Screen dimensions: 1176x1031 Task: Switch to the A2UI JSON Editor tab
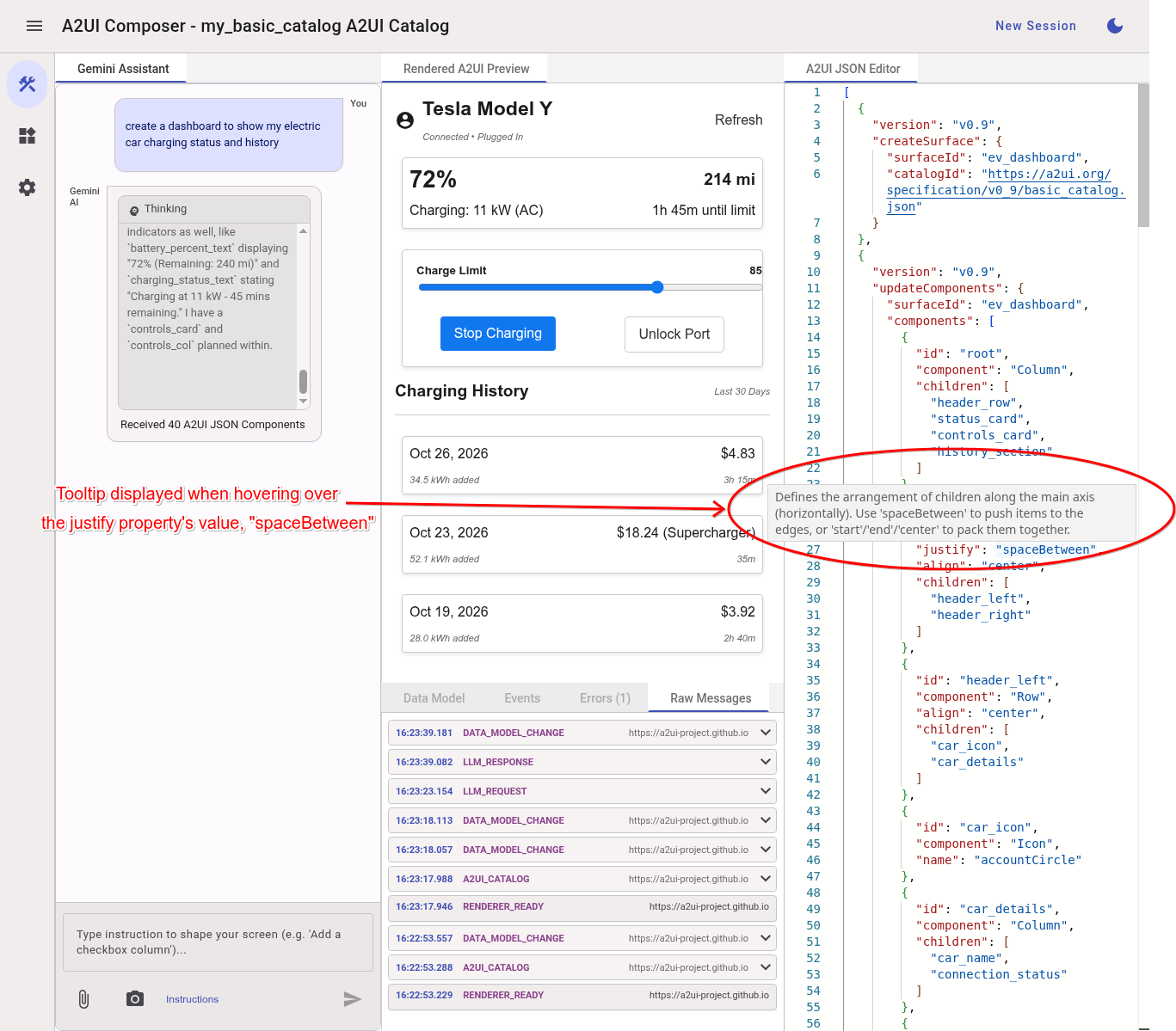(x=853, y=69)
